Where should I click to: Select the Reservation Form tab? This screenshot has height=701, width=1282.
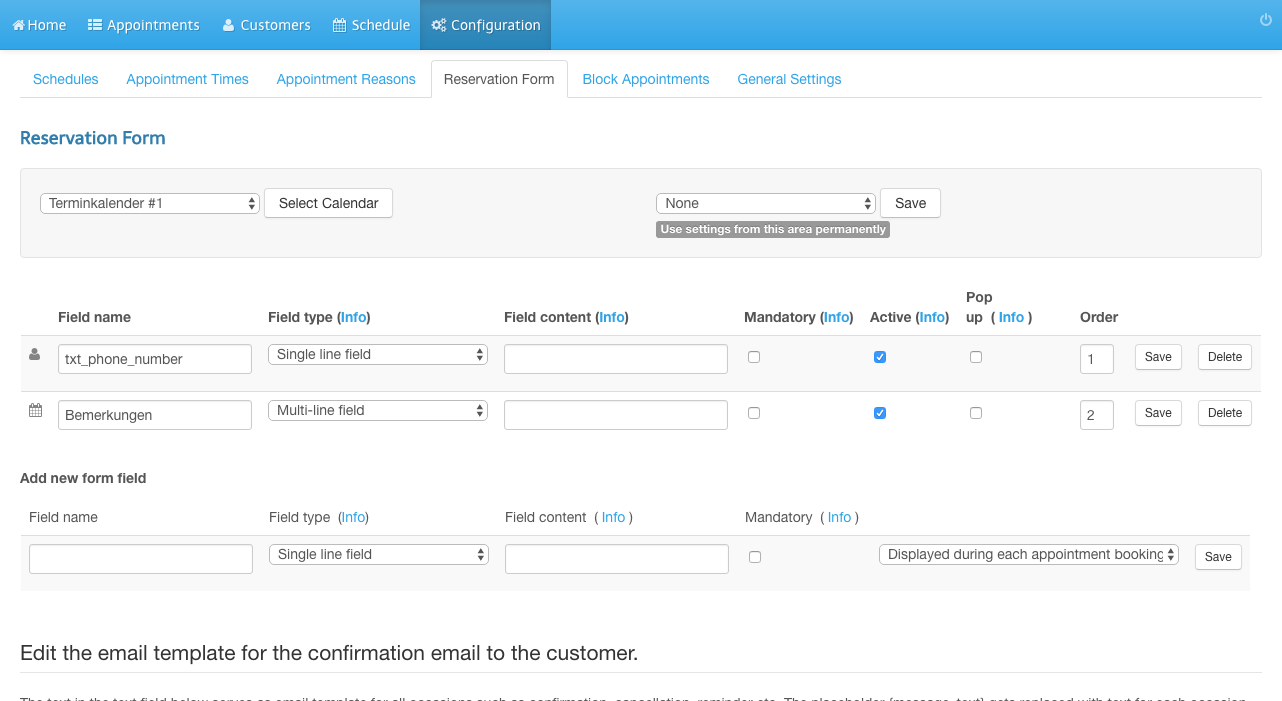499,79
